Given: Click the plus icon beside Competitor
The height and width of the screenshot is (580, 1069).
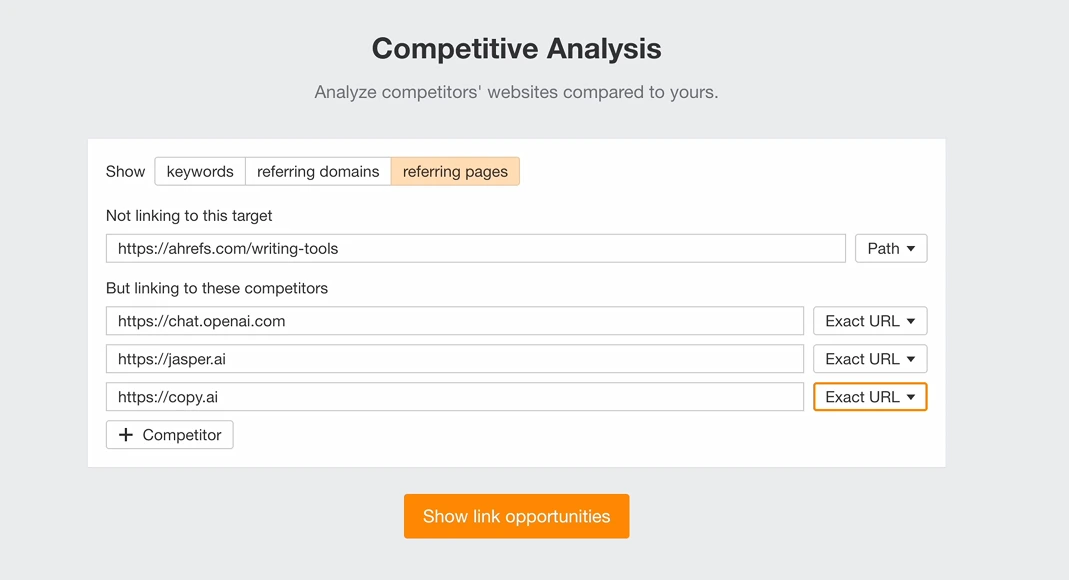Looking at the screenshot, I should pos(126,435).
